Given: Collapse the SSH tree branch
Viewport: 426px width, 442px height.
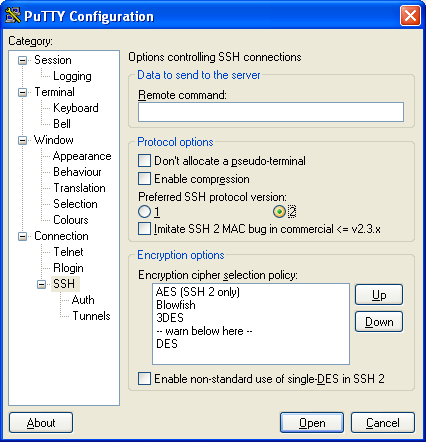Looking at the screenshot, I should coord(41,284).
